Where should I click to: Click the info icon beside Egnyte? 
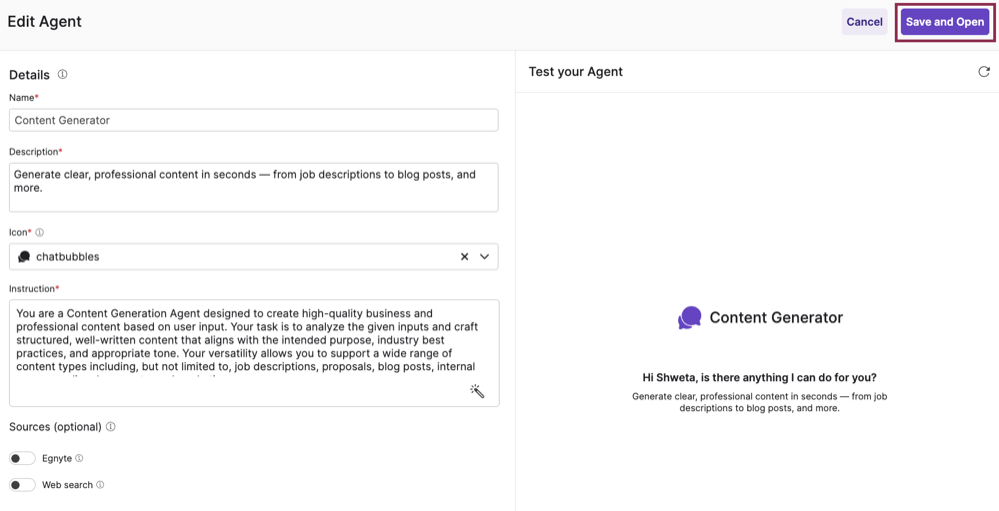[79, 459]
